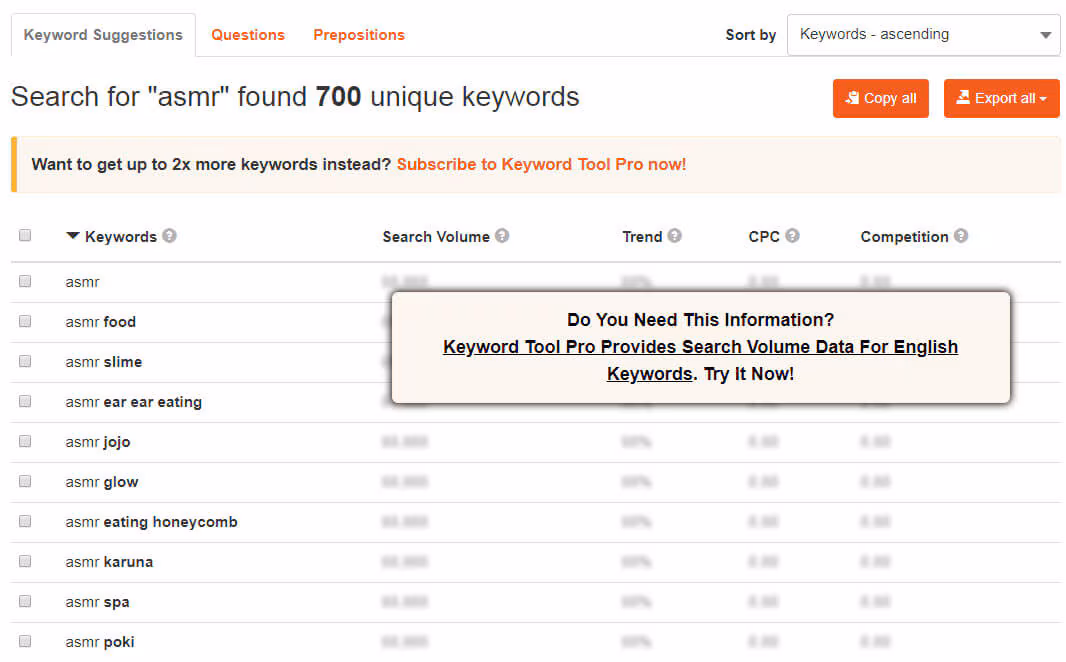Screen dimensions: 1066x662
Task: Open the Keyword Tool Pro search volume link
Action: pyautogui.click(x=700, y=348)
